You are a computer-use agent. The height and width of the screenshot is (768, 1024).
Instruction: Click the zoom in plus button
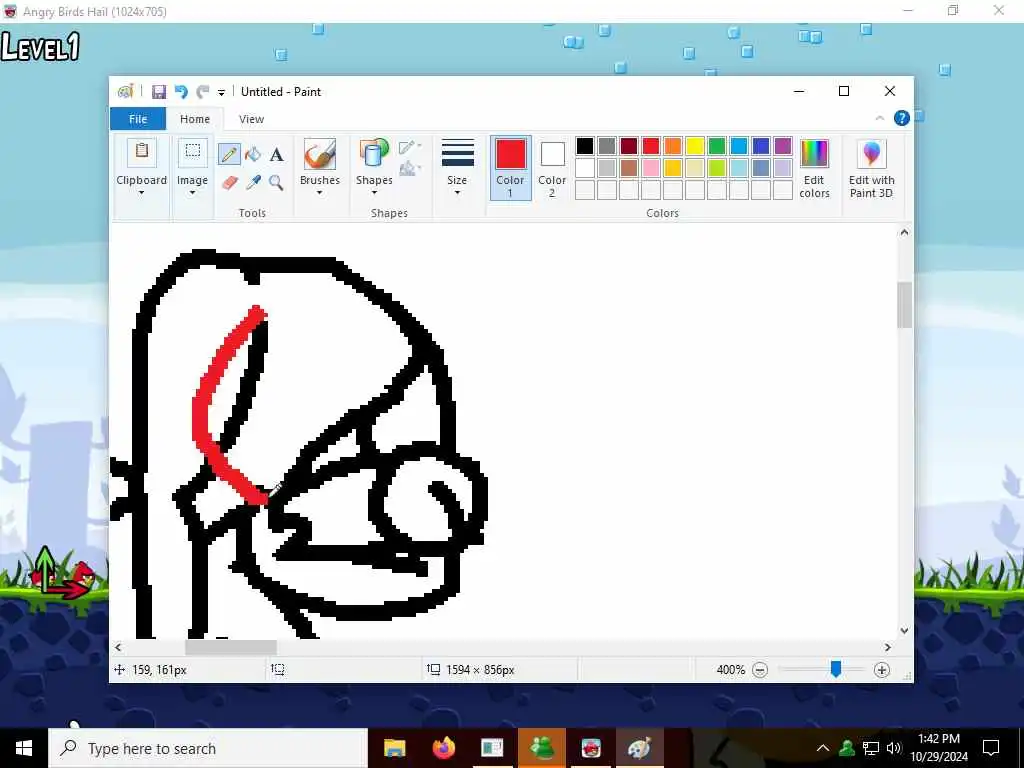pyautogui.click(x=882, y=669)
